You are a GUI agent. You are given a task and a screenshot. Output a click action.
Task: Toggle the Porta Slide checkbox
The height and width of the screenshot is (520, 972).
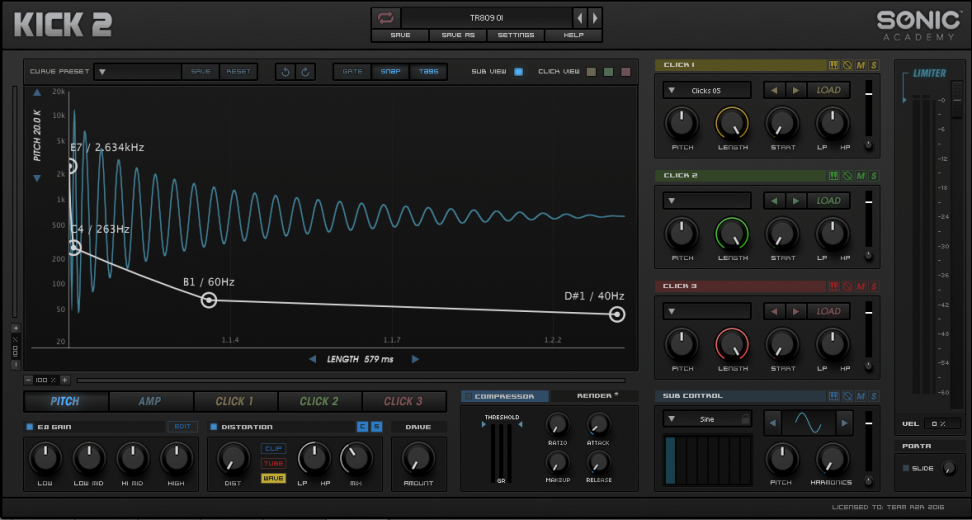(x=906, y=468)
